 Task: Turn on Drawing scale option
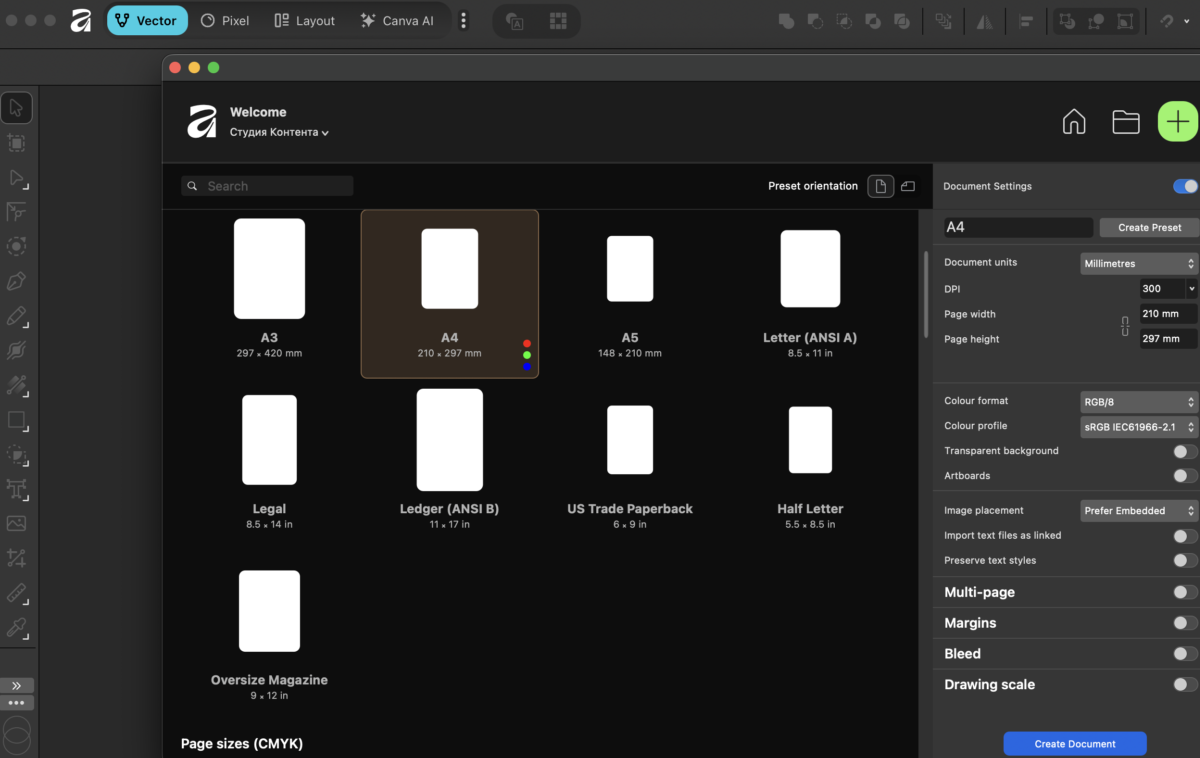coord(1185,685)
